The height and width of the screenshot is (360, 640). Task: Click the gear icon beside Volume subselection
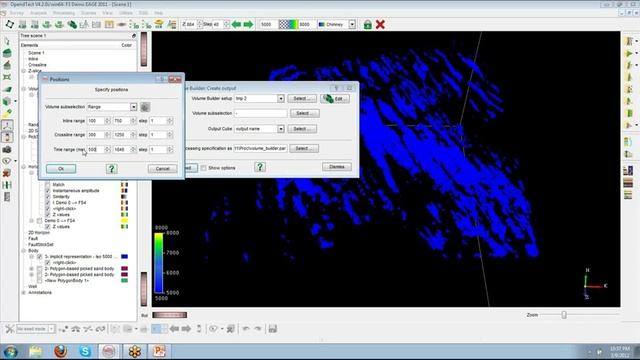tap(145, 107)
